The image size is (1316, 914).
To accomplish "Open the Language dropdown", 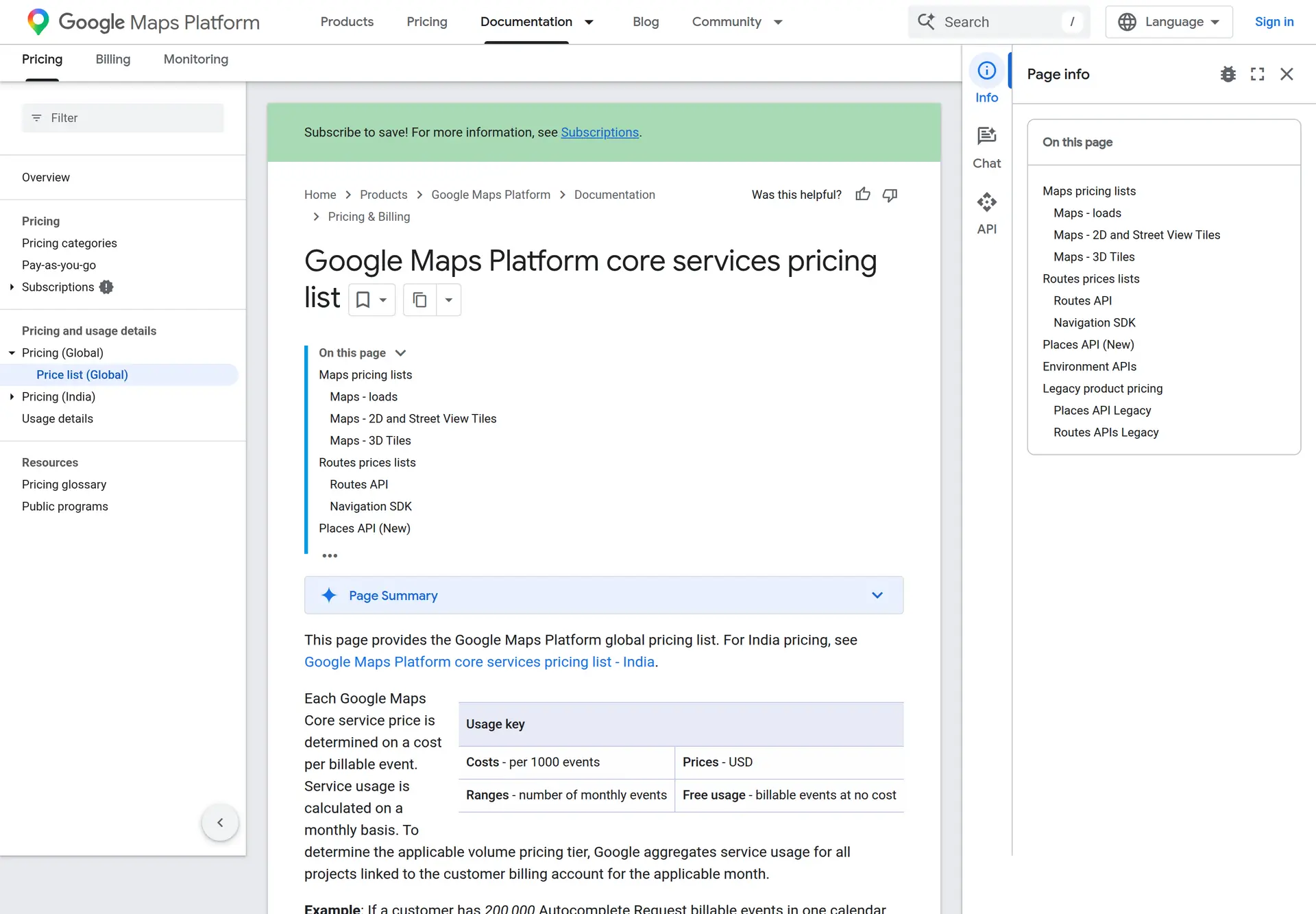I will pos(1169,22).
